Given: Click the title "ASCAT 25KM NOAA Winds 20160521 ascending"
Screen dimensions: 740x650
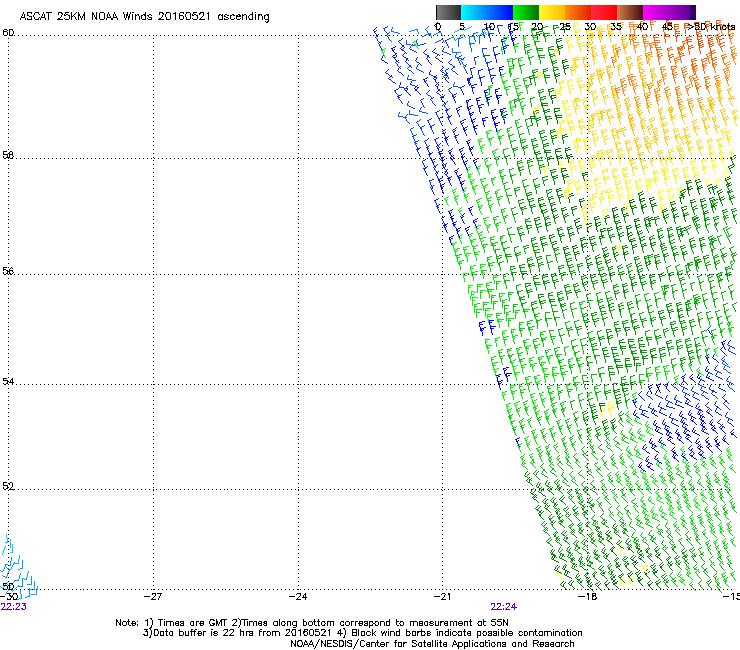Looking at the screenshot, I should [144, 17].
